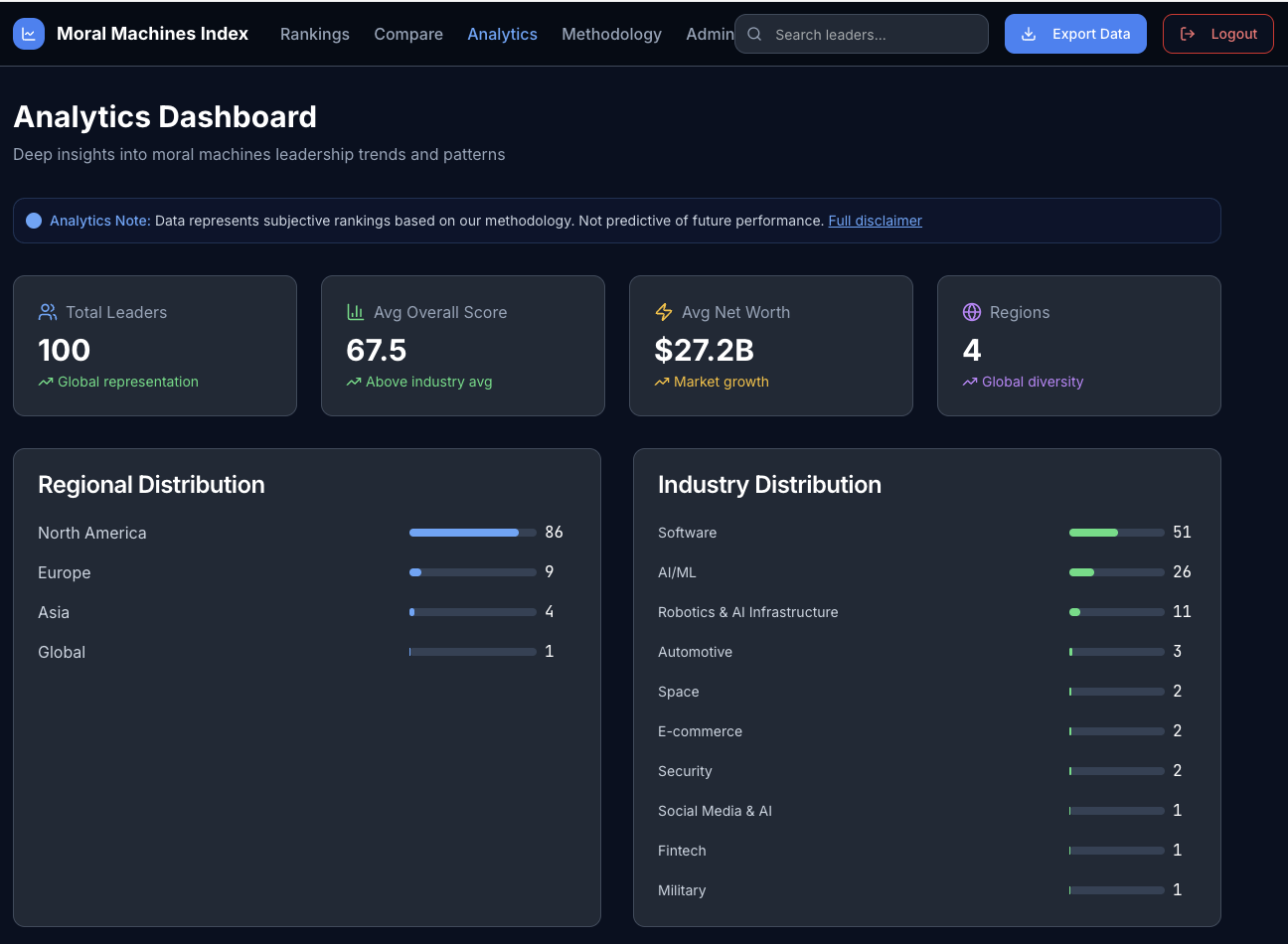Select the Analytics nav item

(503, 34)
